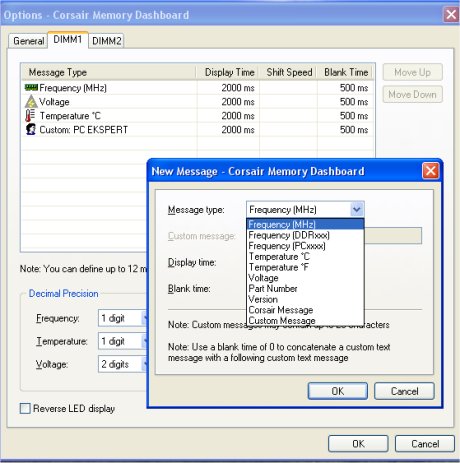The image size is (460, 463).
Task: Click Cancel in the Options window
Action: tap(425, 444)
